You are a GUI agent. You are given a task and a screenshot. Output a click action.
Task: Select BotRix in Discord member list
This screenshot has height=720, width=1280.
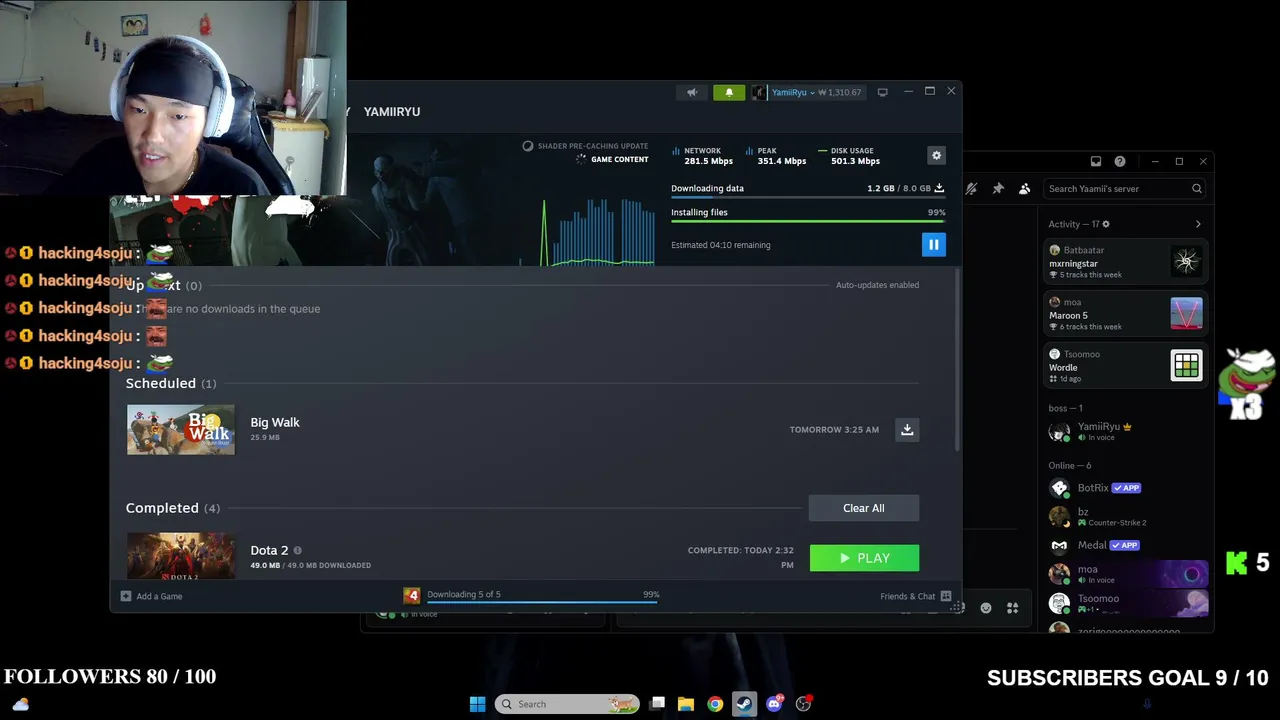[1125, 488]
